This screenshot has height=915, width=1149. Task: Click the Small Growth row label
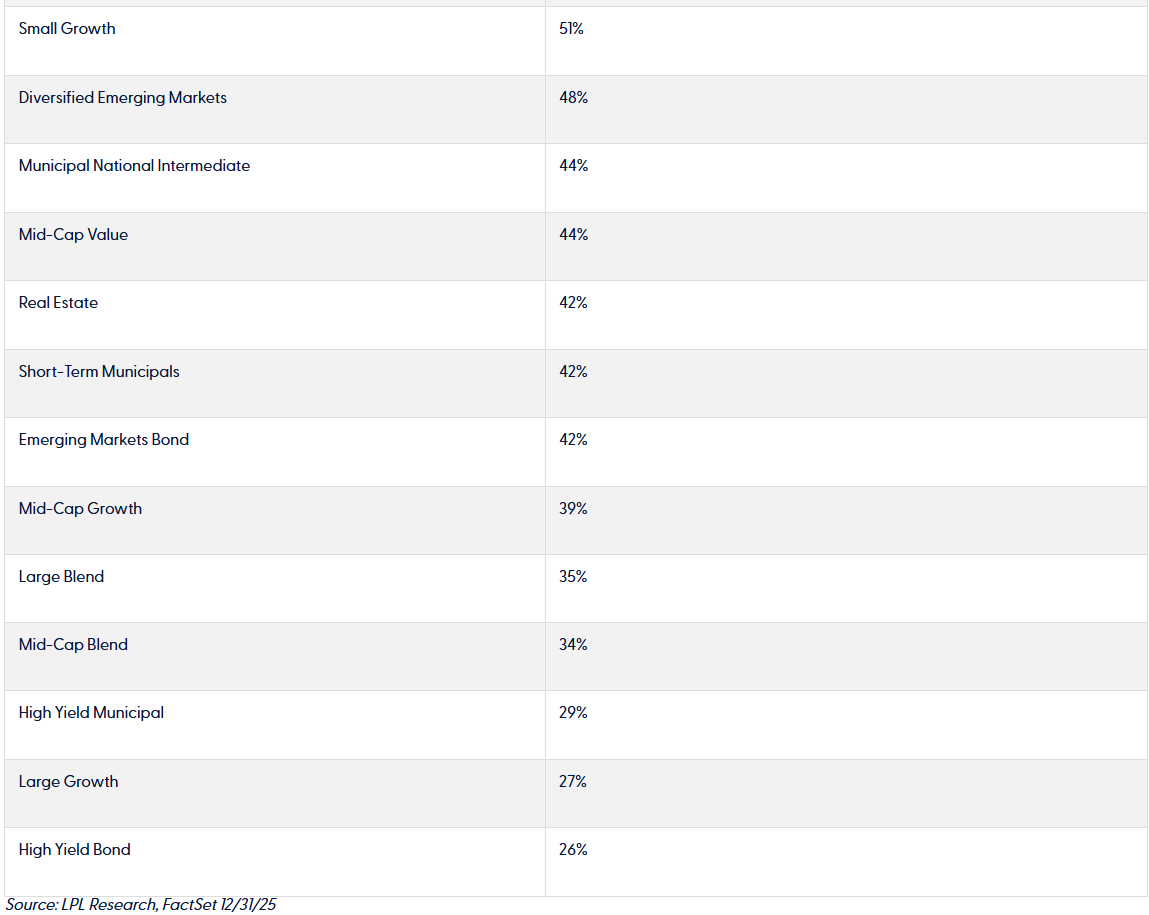click(x=67, y=29)
